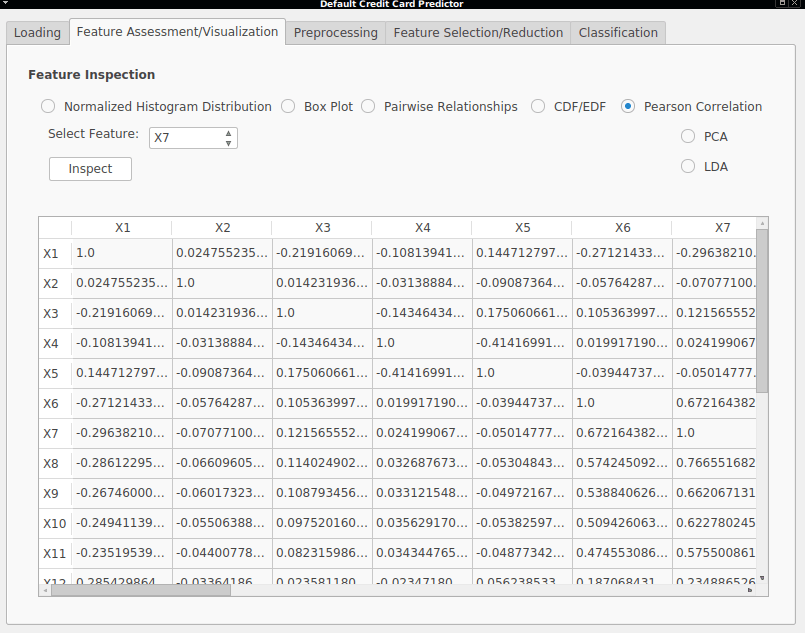Open the Select Feature combo box
Screen dimensions: 805x633
tap(193, 138)
